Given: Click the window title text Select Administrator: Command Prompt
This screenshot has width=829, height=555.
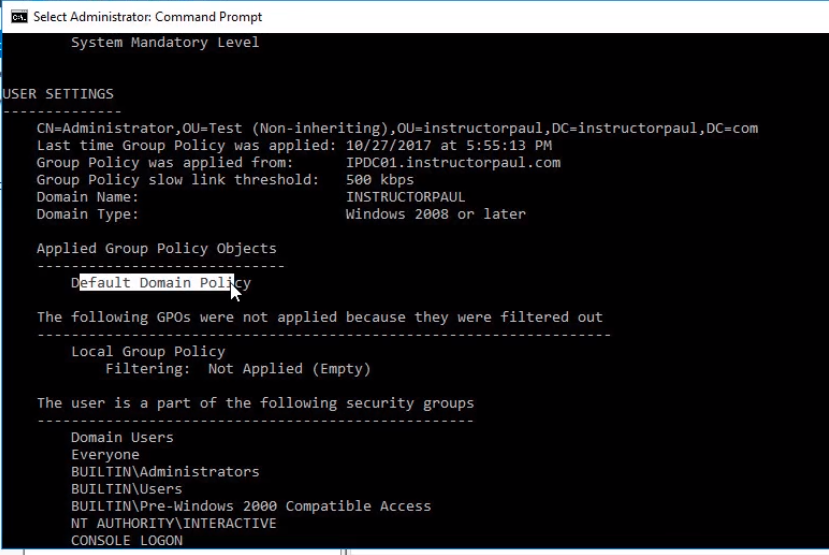Looking at the screenshot, I should 148,17.
